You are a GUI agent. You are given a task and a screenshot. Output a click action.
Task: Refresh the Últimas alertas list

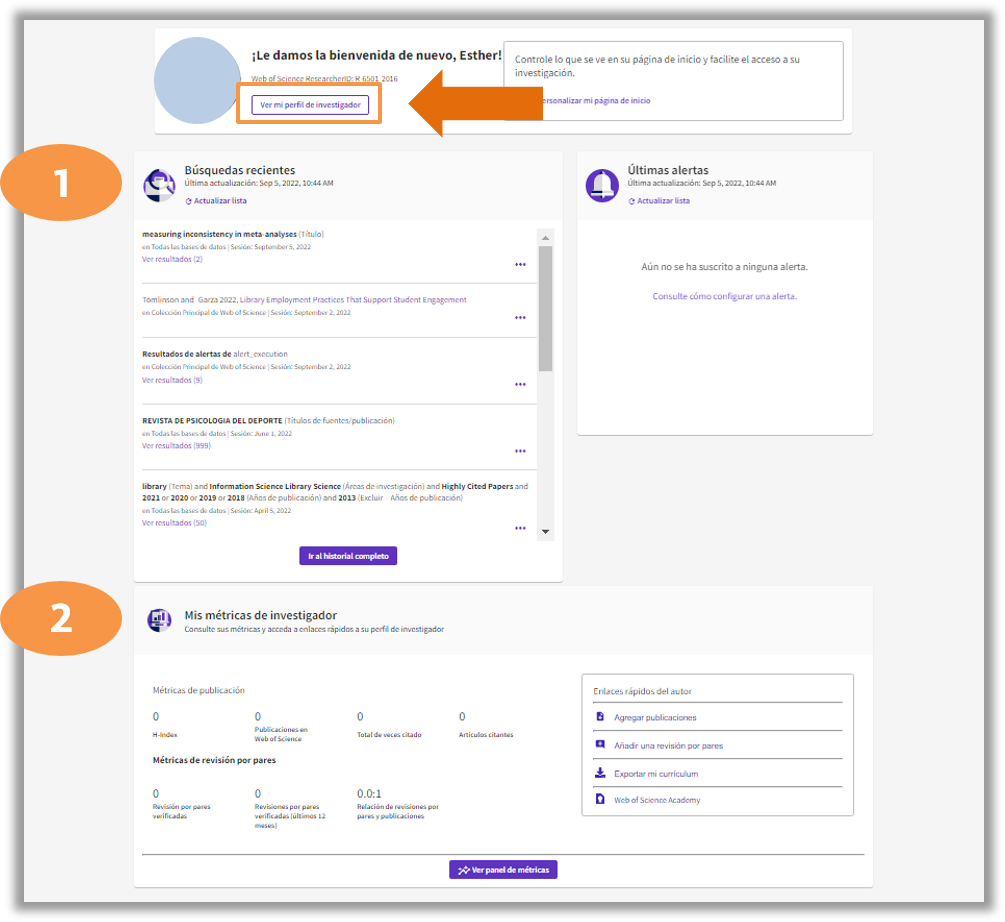coord(659,201)
